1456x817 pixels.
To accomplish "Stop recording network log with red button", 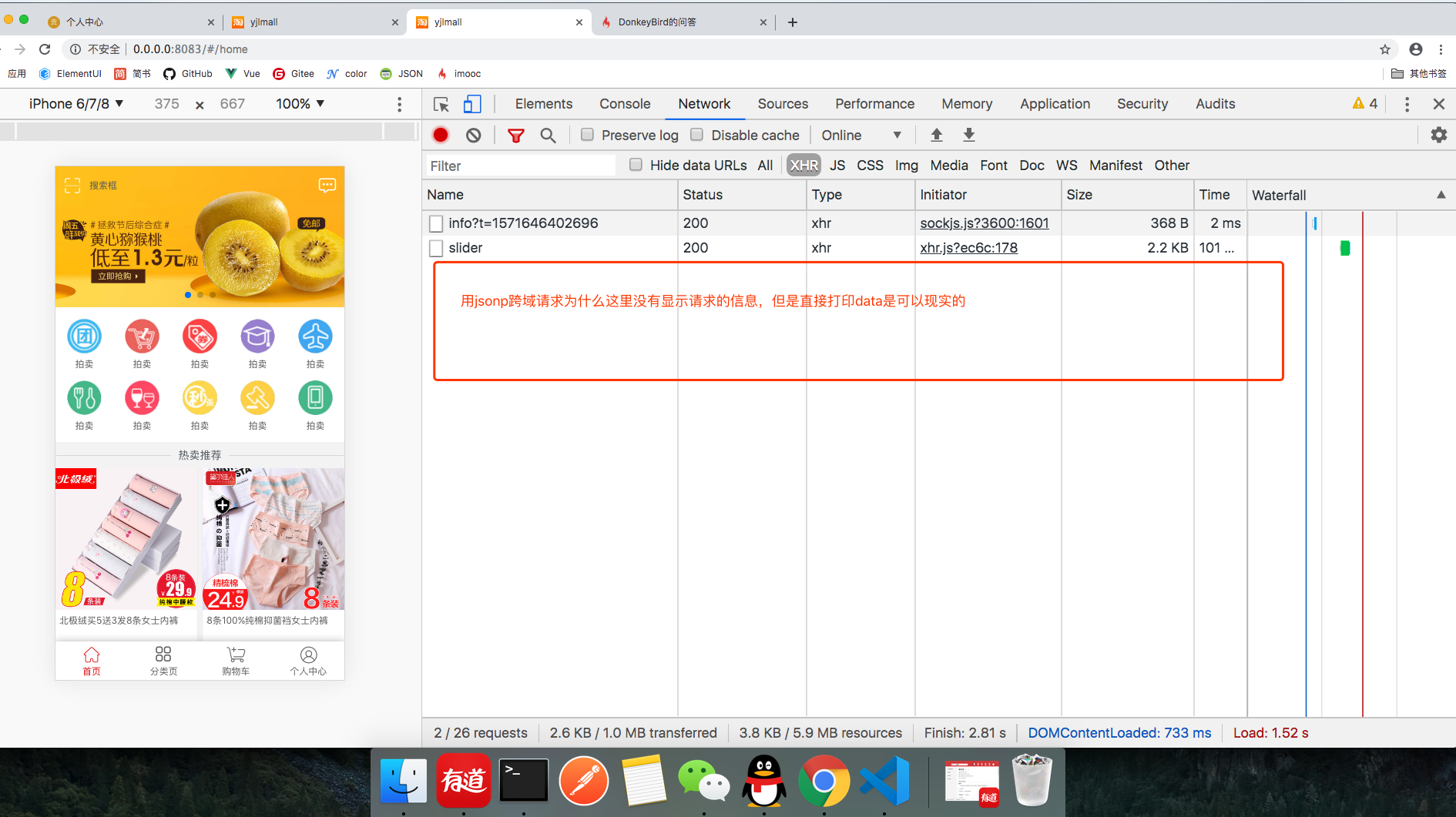I will coord(441,135).
